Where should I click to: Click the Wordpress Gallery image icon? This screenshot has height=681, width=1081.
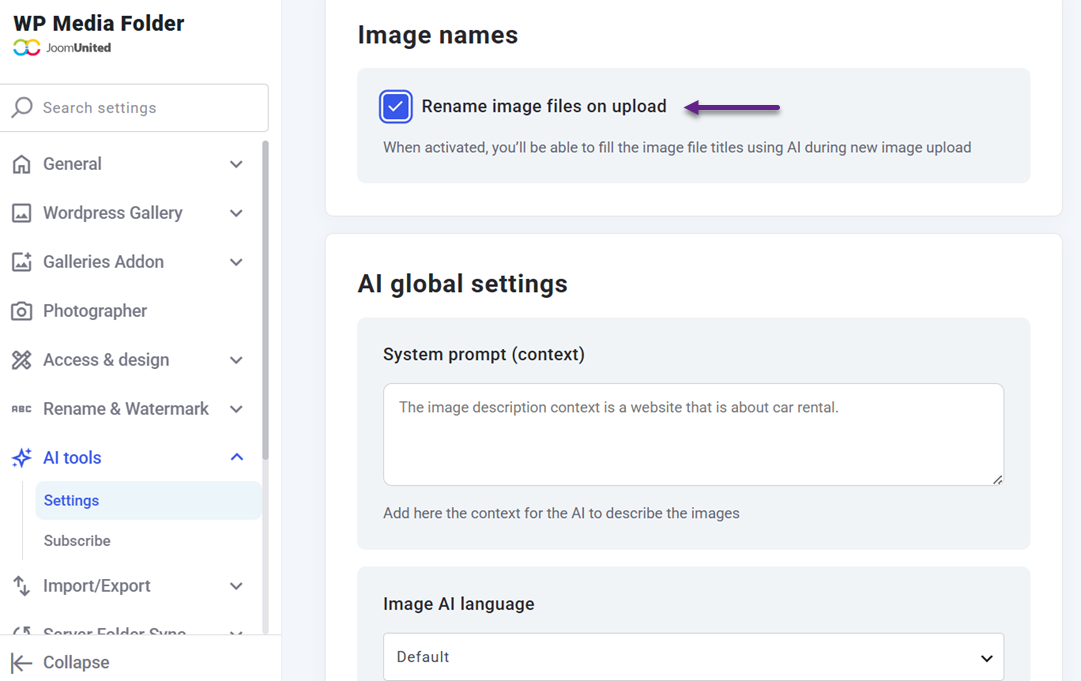pos(21,213)
